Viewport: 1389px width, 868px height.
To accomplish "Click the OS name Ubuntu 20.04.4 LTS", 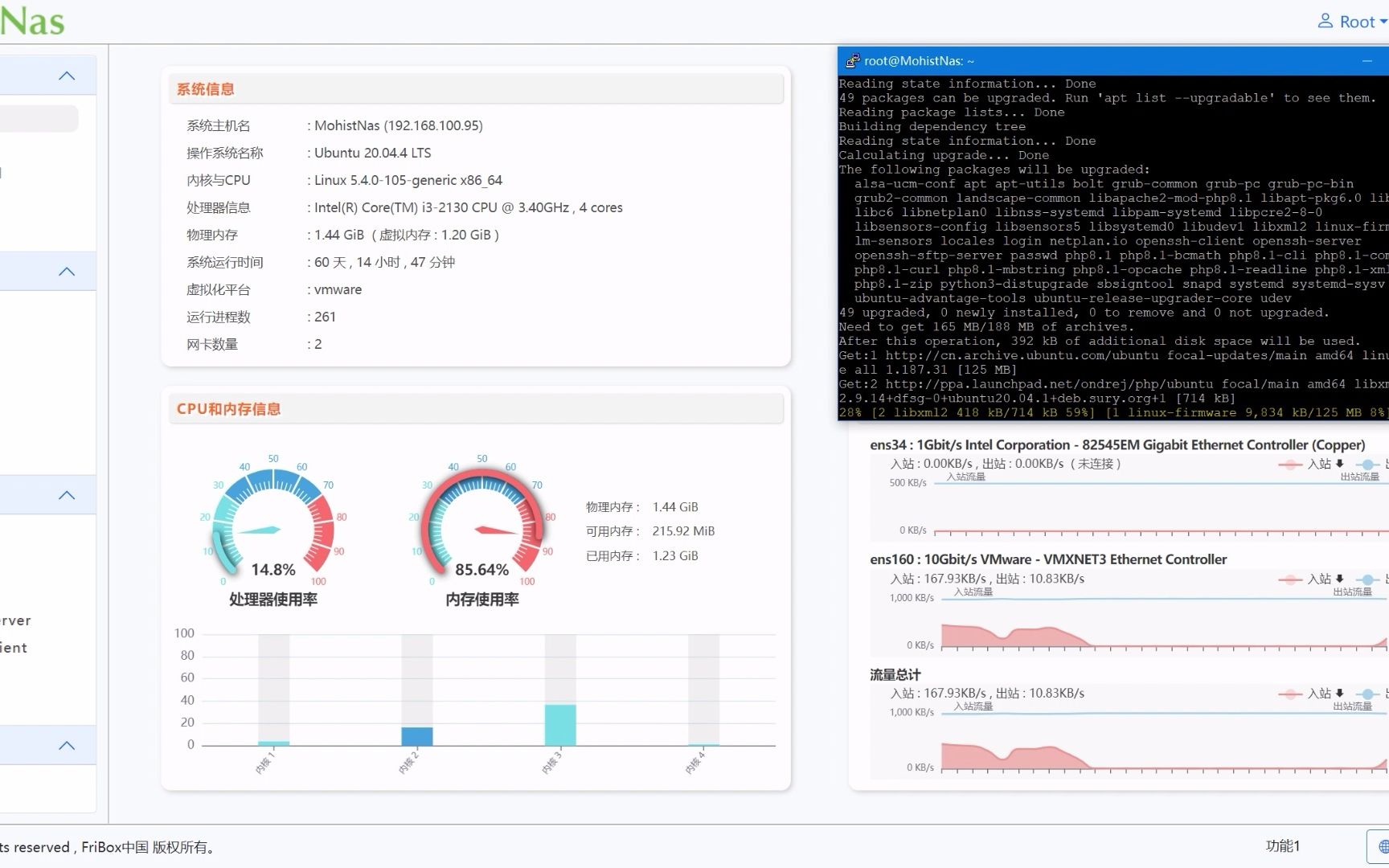I will click(x=373, y=153).
